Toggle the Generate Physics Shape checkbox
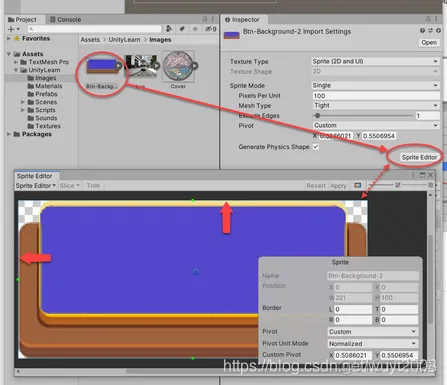Image resolution: width=447 pixels, height=385 pixels. click(316, 147)
